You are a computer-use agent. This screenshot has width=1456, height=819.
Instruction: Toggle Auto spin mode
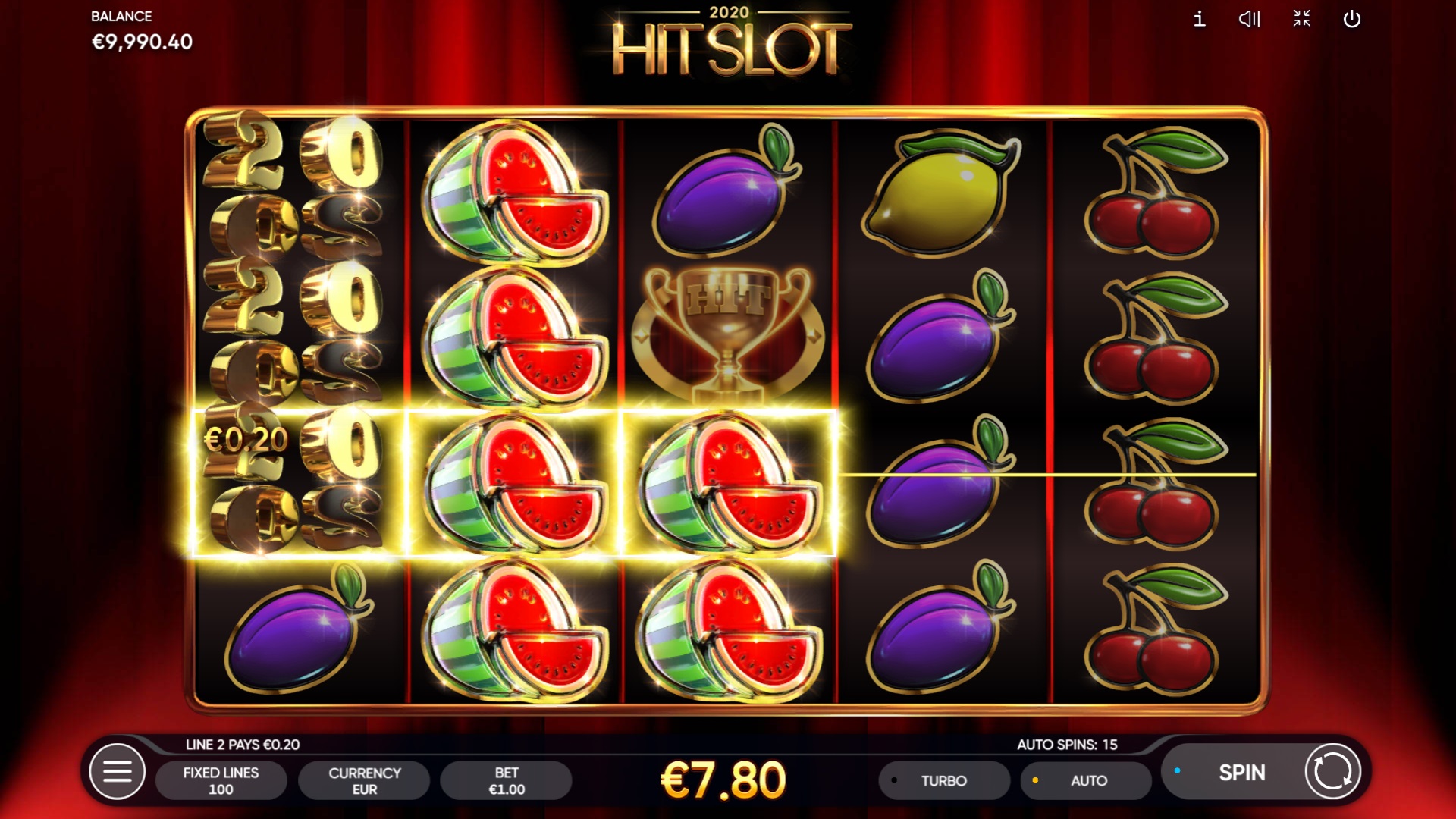pyautogui.click(x=1086, y=780)
